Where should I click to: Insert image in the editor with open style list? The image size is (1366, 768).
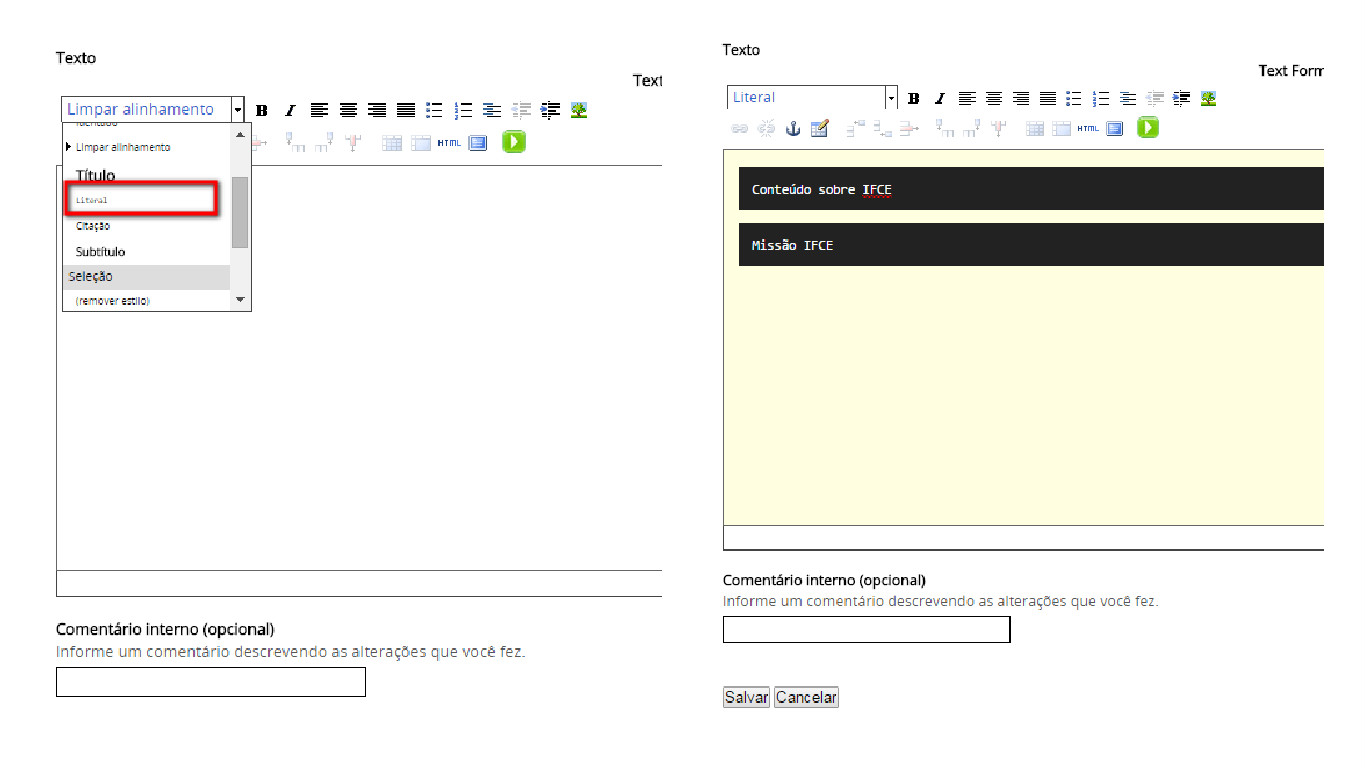pyautogui.click(x=579, y=110)
